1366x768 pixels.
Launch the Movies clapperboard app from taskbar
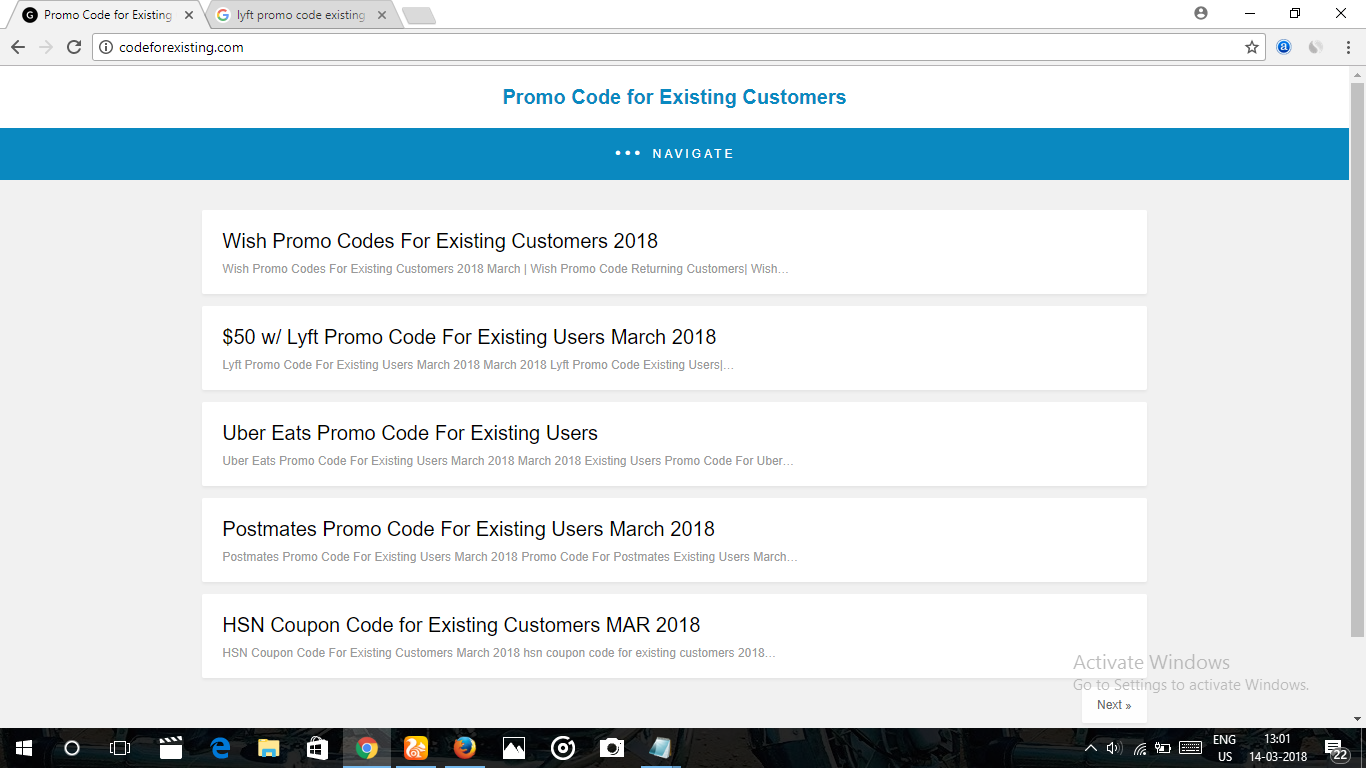pyautogui.click(x=171, y=748)
